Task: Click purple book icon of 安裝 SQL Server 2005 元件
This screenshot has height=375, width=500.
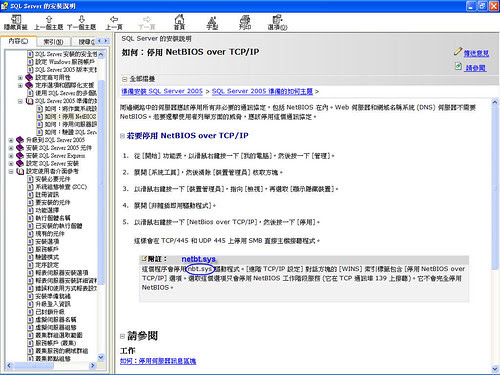Action: (x=20, y=148)
